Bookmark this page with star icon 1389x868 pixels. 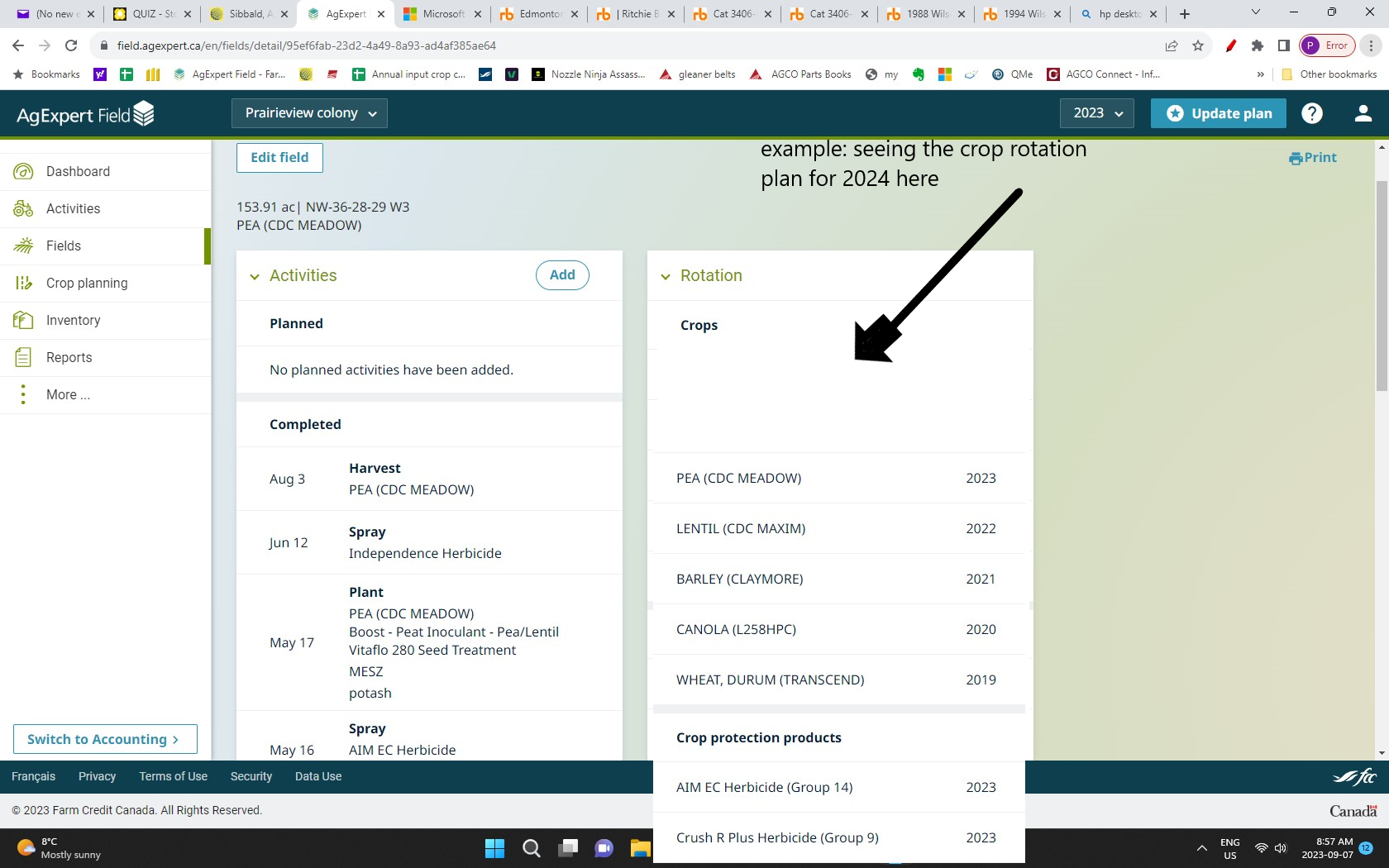point(1198,45)
